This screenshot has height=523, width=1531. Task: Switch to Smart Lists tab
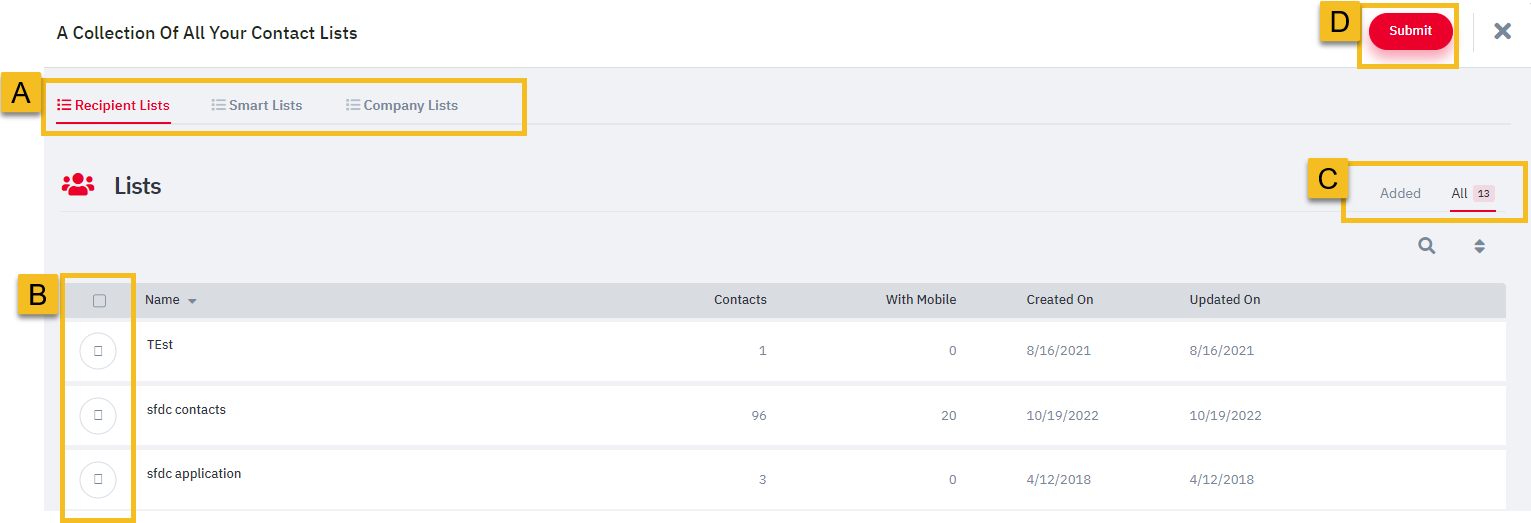257,105
